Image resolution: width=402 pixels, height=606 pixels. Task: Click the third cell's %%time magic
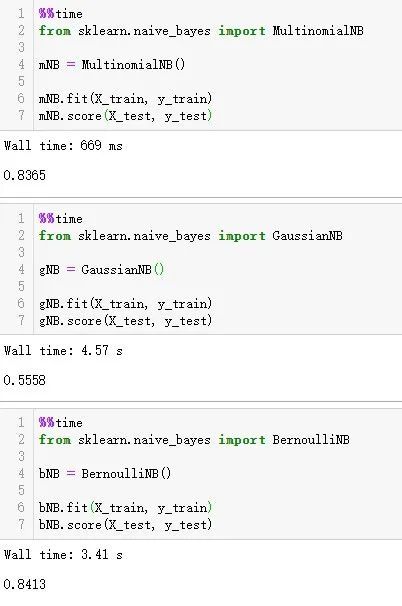pyautogui.click(x=61, y=423)
